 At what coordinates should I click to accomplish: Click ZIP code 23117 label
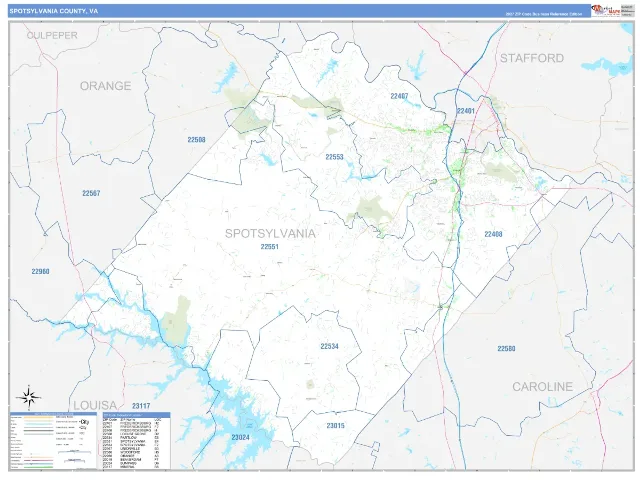click(x=141, y=406)
